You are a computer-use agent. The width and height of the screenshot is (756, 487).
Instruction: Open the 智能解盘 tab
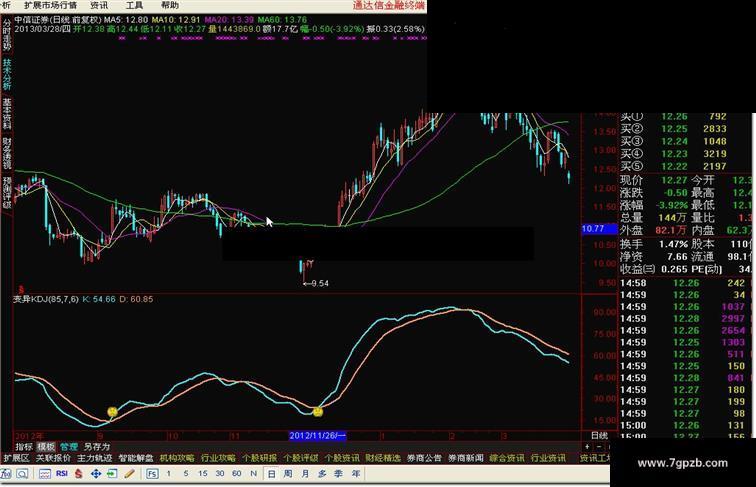[x=136, y=458]
